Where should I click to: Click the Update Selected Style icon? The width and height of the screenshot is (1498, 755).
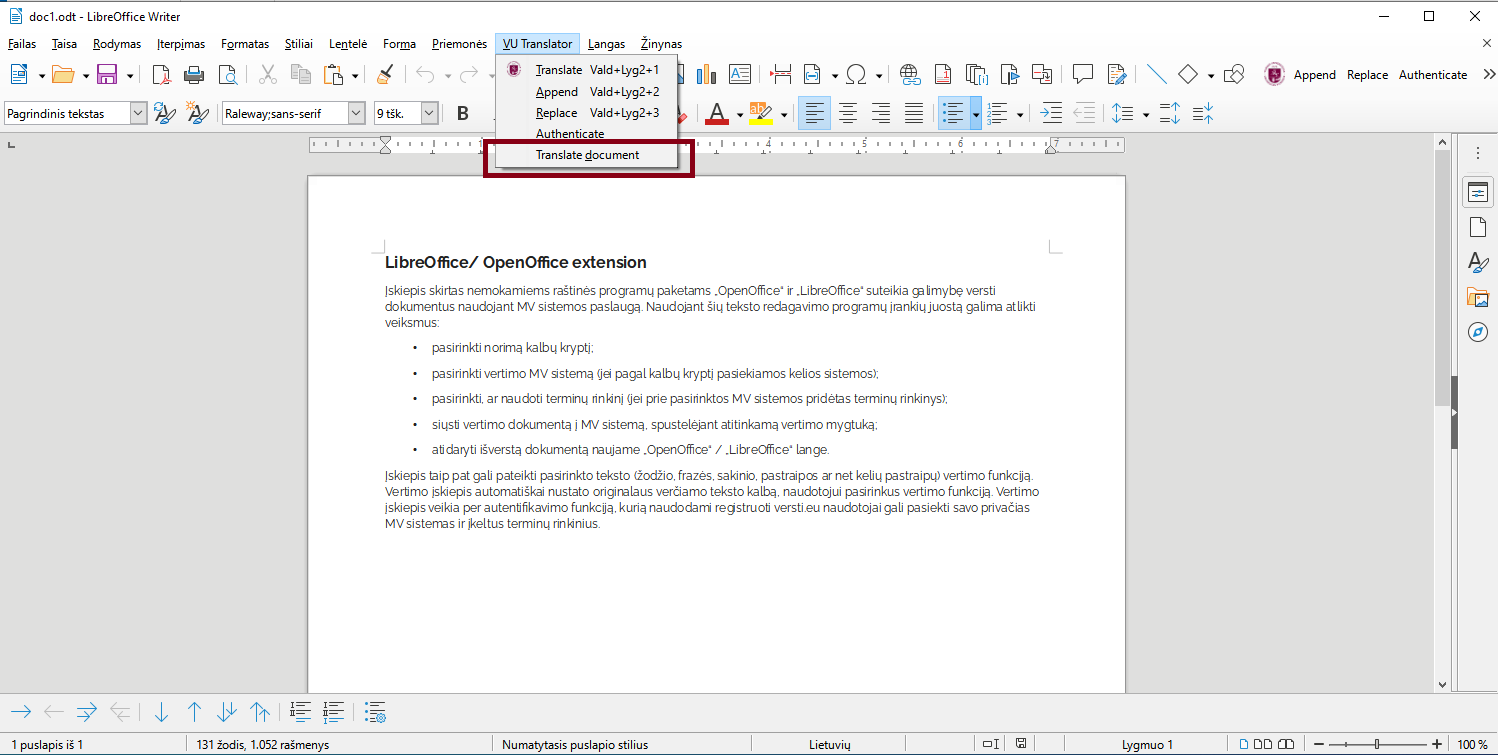click(x=165, y=113)
